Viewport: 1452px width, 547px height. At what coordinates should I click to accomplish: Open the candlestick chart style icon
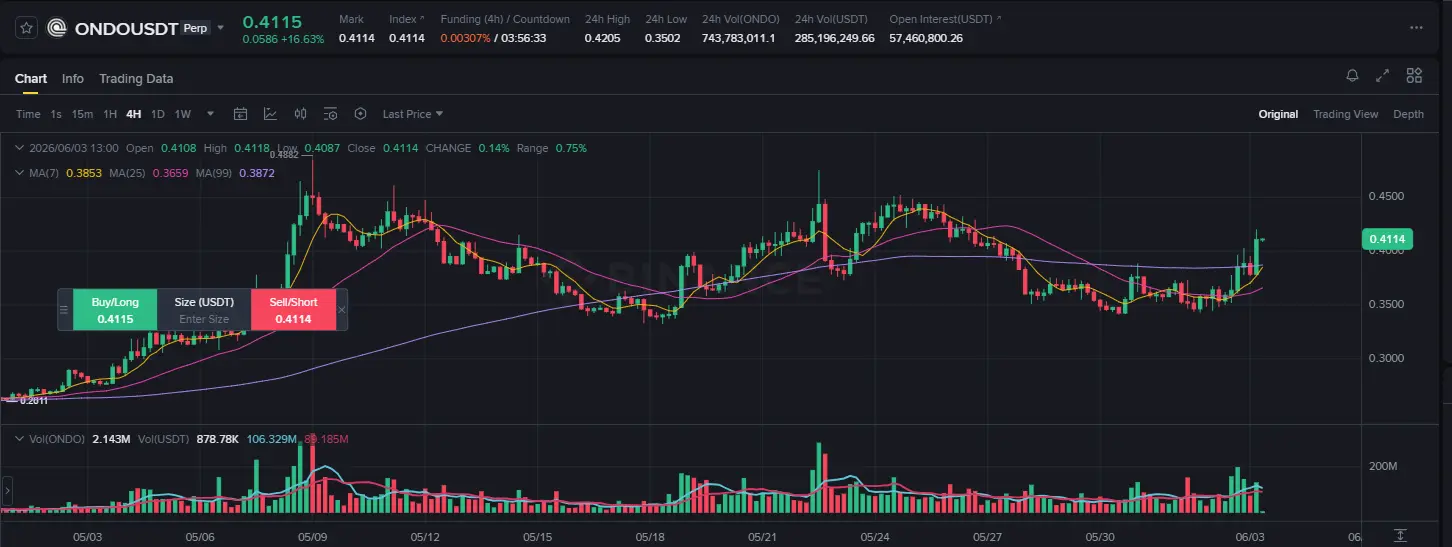pos(300,114)
